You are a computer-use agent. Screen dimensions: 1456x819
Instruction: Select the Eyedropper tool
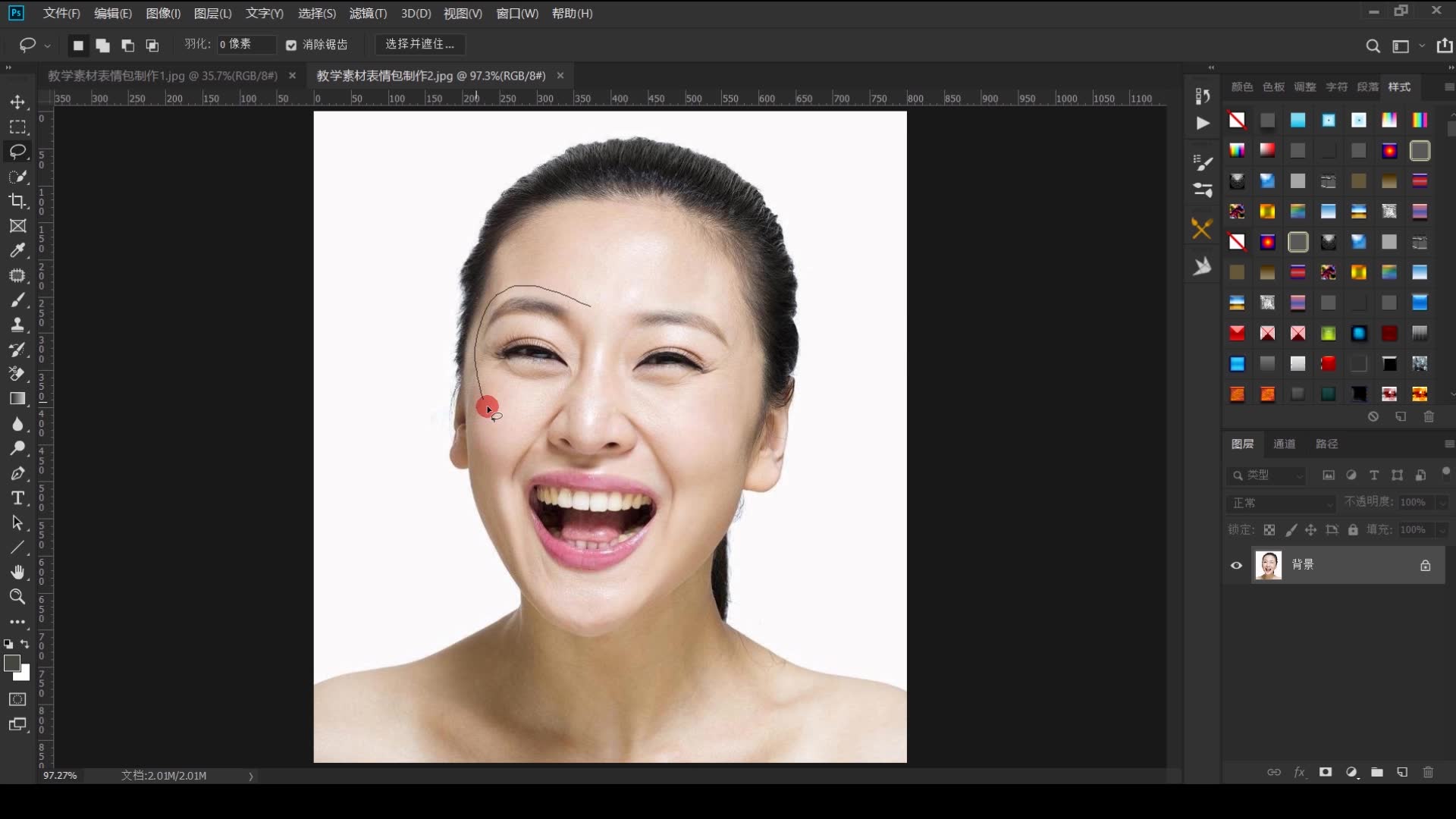point(17,250)
